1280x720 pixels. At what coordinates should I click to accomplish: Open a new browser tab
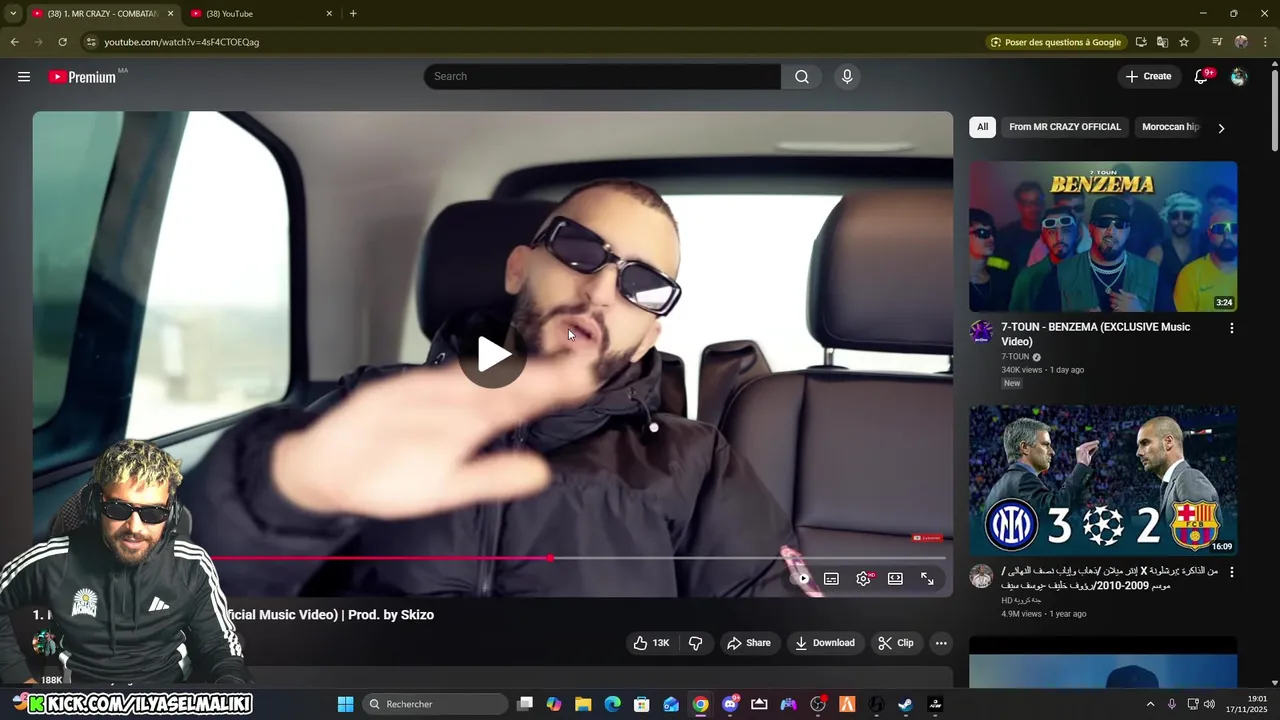click(353, 13)
